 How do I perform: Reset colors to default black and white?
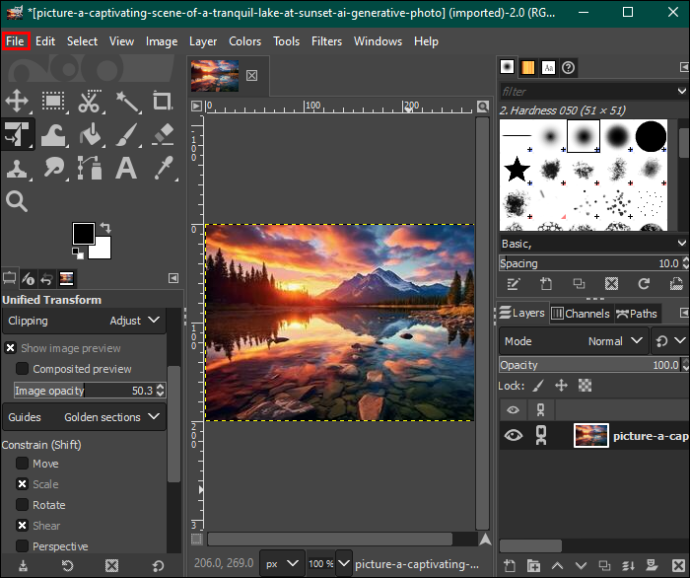[x=77, y=253]
